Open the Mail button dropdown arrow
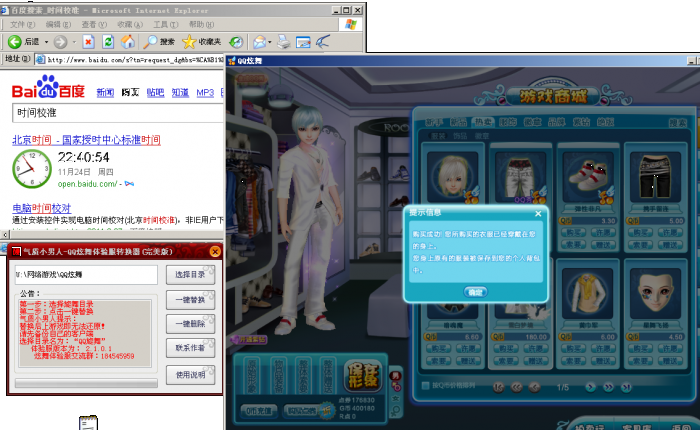The height and width of the screenshot is (430, 700). 270,42
